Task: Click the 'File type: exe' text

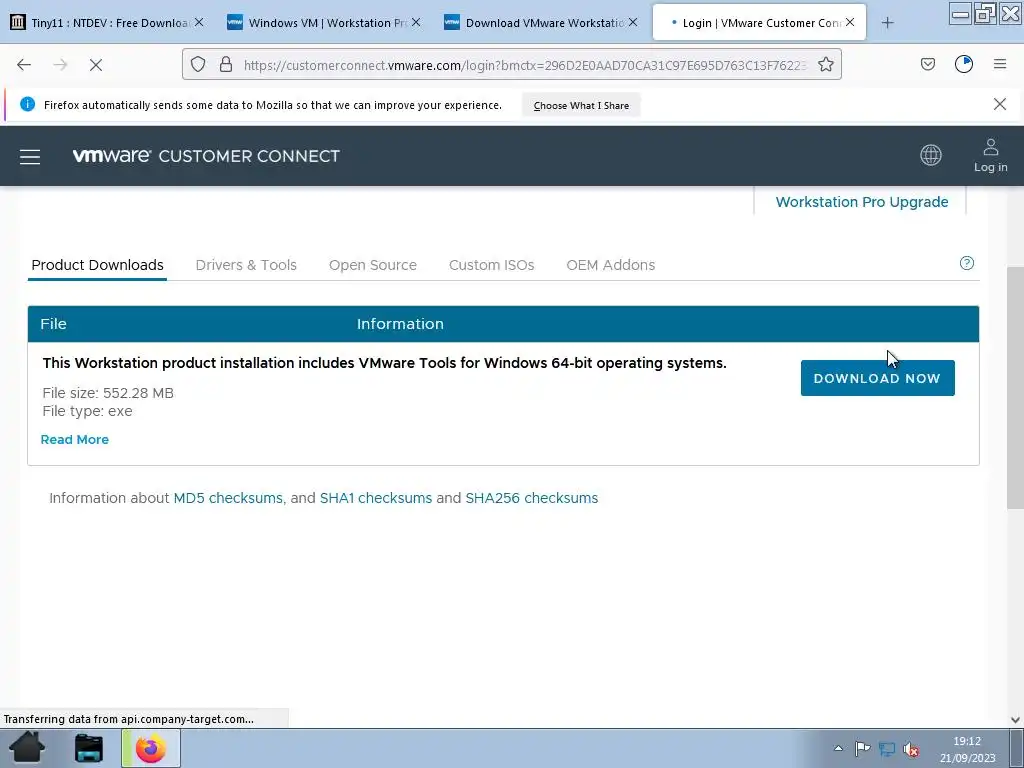Action: tap(88, 411)
